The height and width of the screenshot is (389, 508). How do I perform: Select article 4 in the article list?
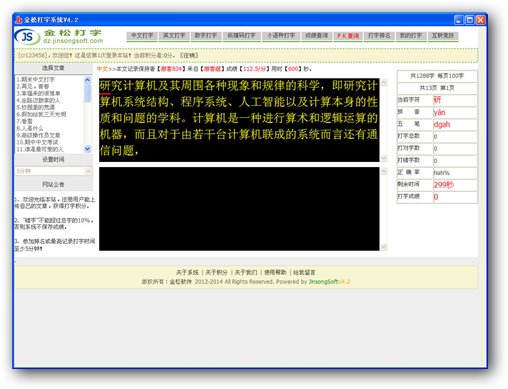tap(38, 100)
